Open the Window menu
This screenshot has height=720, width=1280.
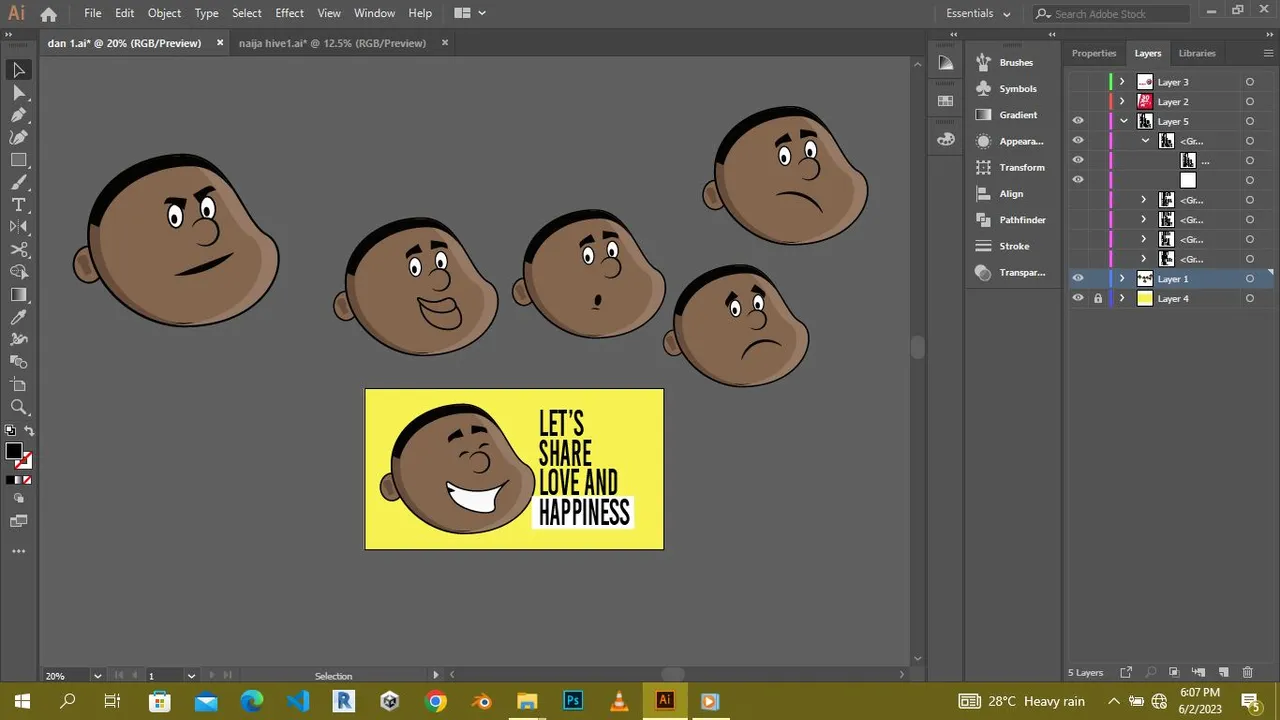[375, 14]
